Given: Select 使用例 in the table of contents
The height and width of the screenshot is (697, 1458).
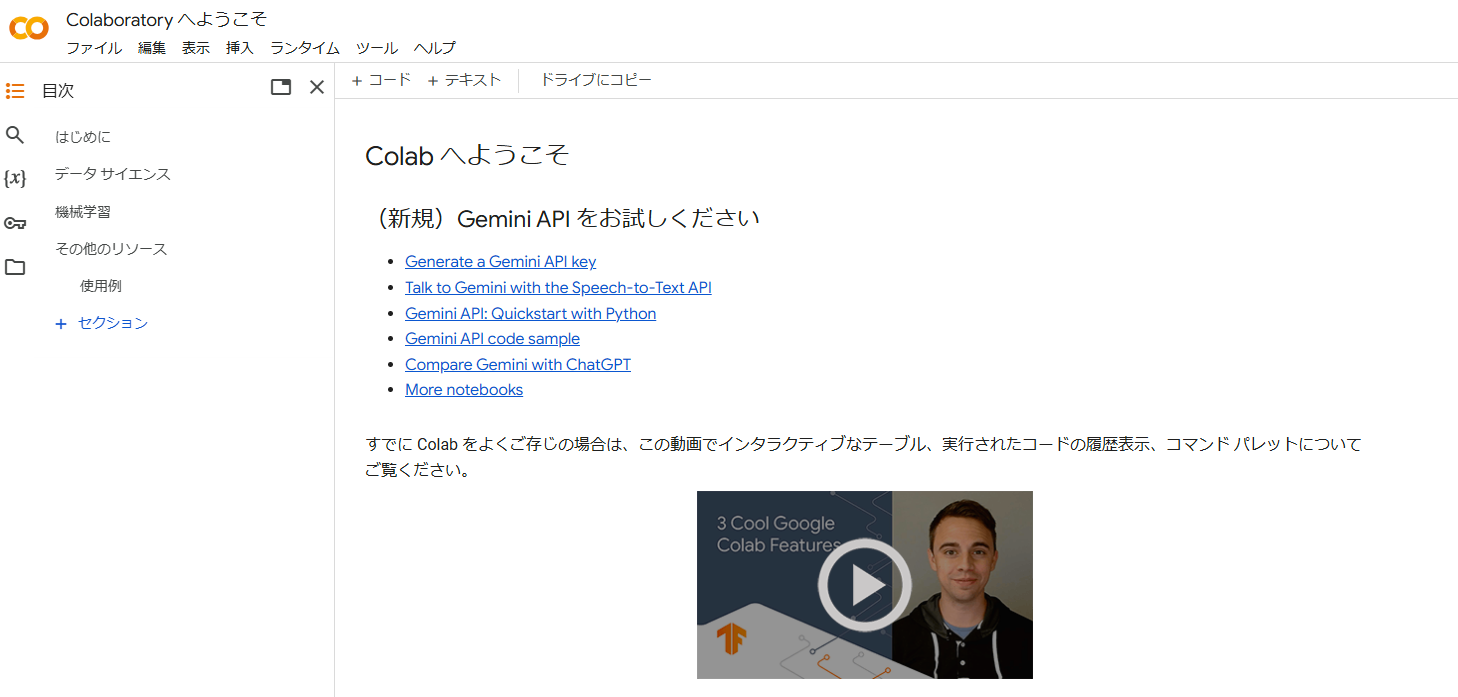Looking at the screenshot, I should click(101, 285).
